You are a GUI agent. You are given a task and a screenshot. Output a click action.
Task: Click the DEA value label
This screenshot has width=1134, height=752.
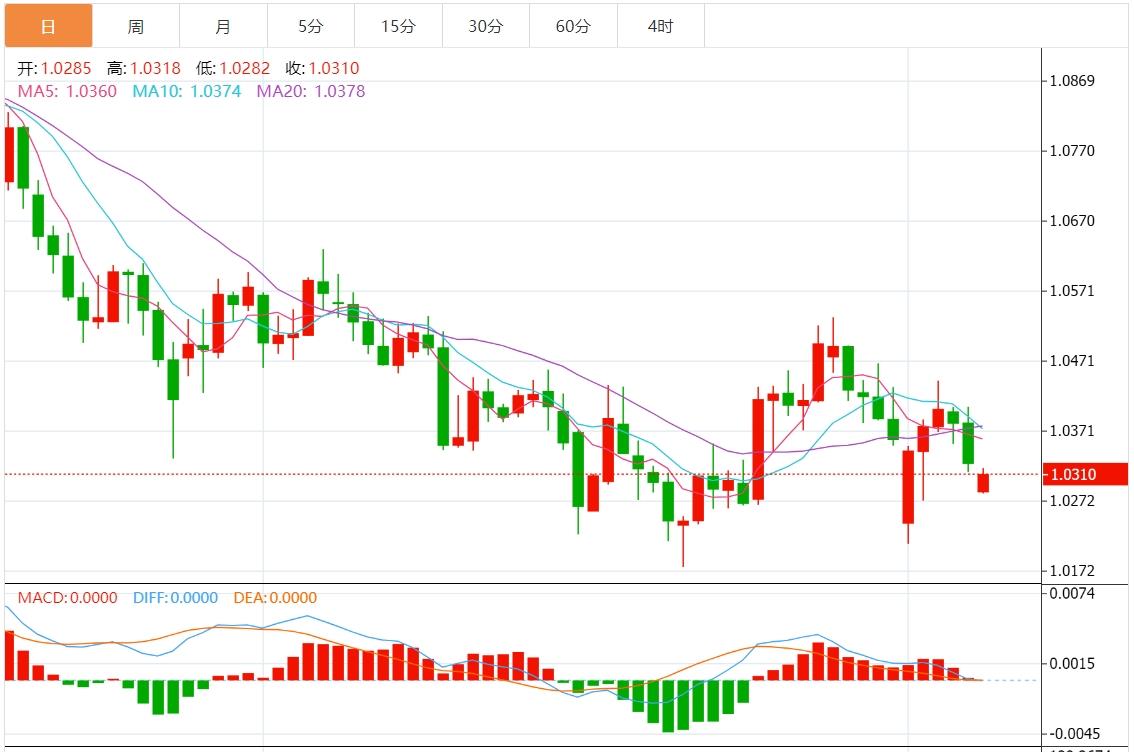[275, 598]
